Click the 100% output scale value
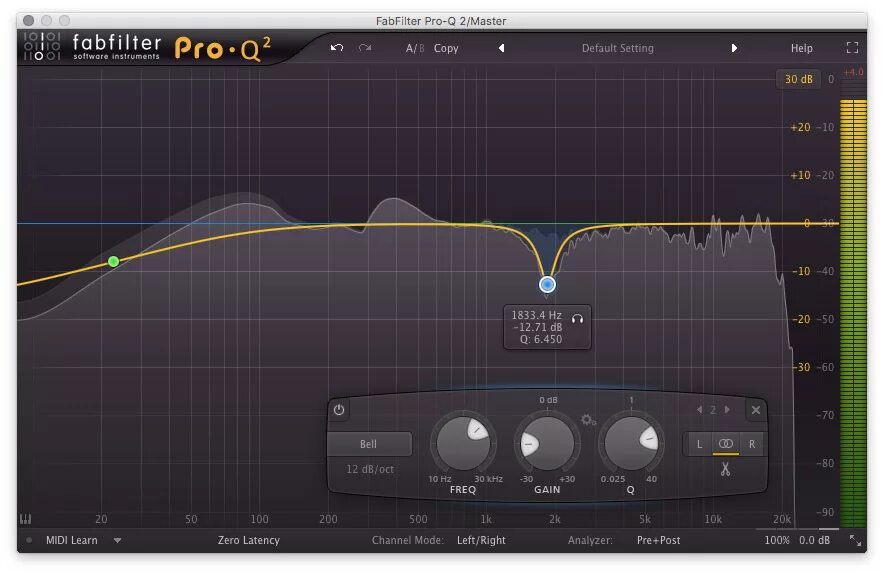 click(x=776, y=540)
